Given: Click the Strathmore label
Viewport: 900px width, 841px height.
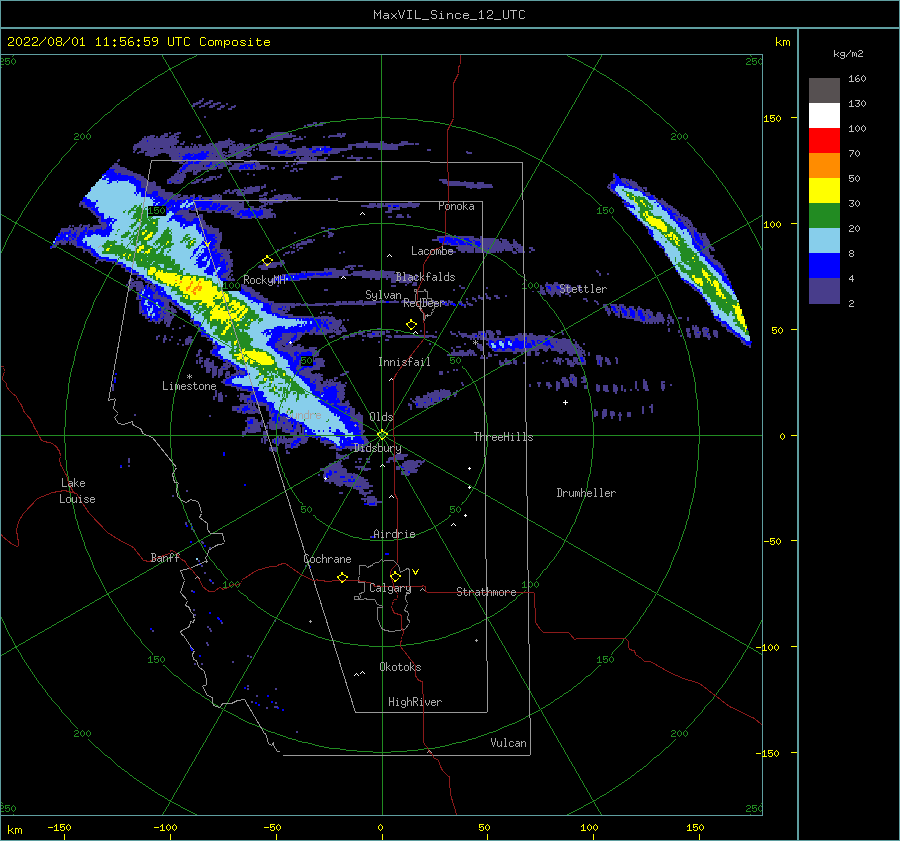Looking at the screenshot, I should (486, 592).
